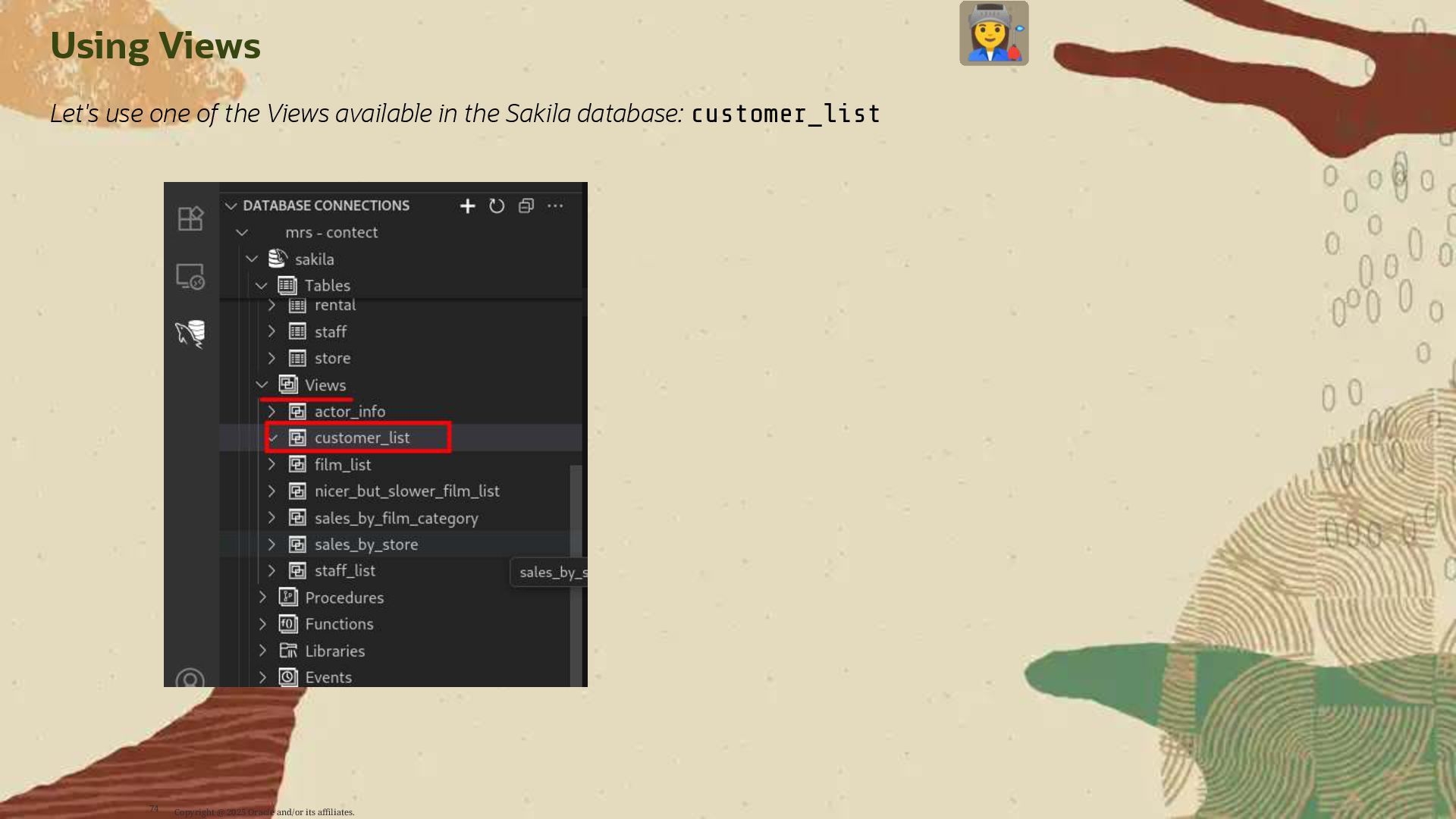Viewport: 1456px width, 819px height.
Task: Select the nicer_but_slower_film_list view
Action: (x=406, y=491)
